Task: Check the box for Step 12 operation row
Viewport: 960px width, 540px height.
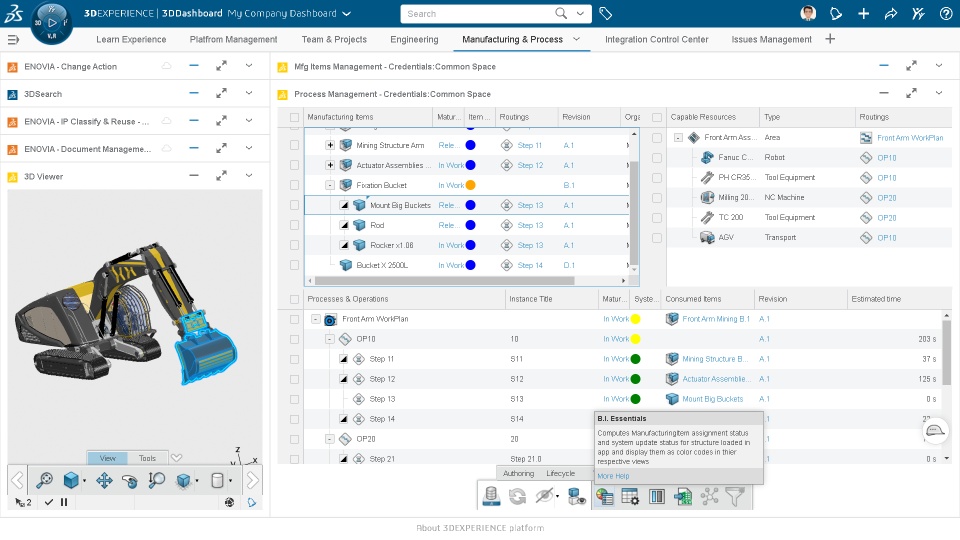Action: (x=294, y=379)
